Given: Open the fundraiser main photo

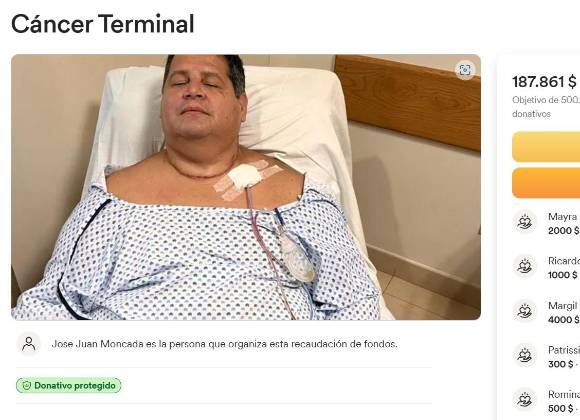Looking at the screenshot, I should [x=246, y=187].
